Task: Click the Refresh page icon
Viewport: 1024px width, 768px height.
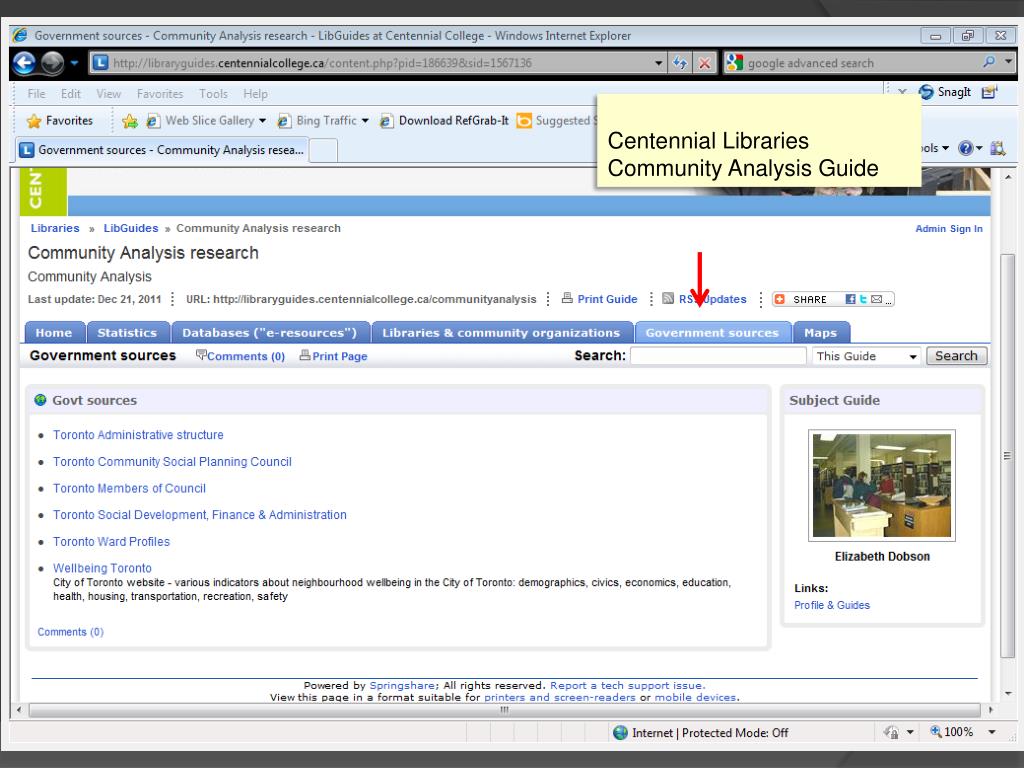Action: 680,63
